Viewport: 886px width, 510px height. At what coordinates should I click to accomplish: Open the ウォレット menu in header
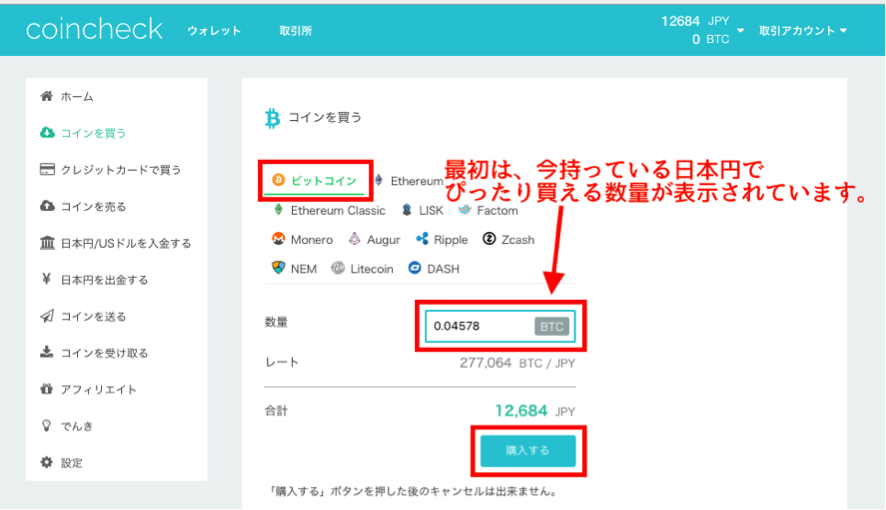pos(214,30)
